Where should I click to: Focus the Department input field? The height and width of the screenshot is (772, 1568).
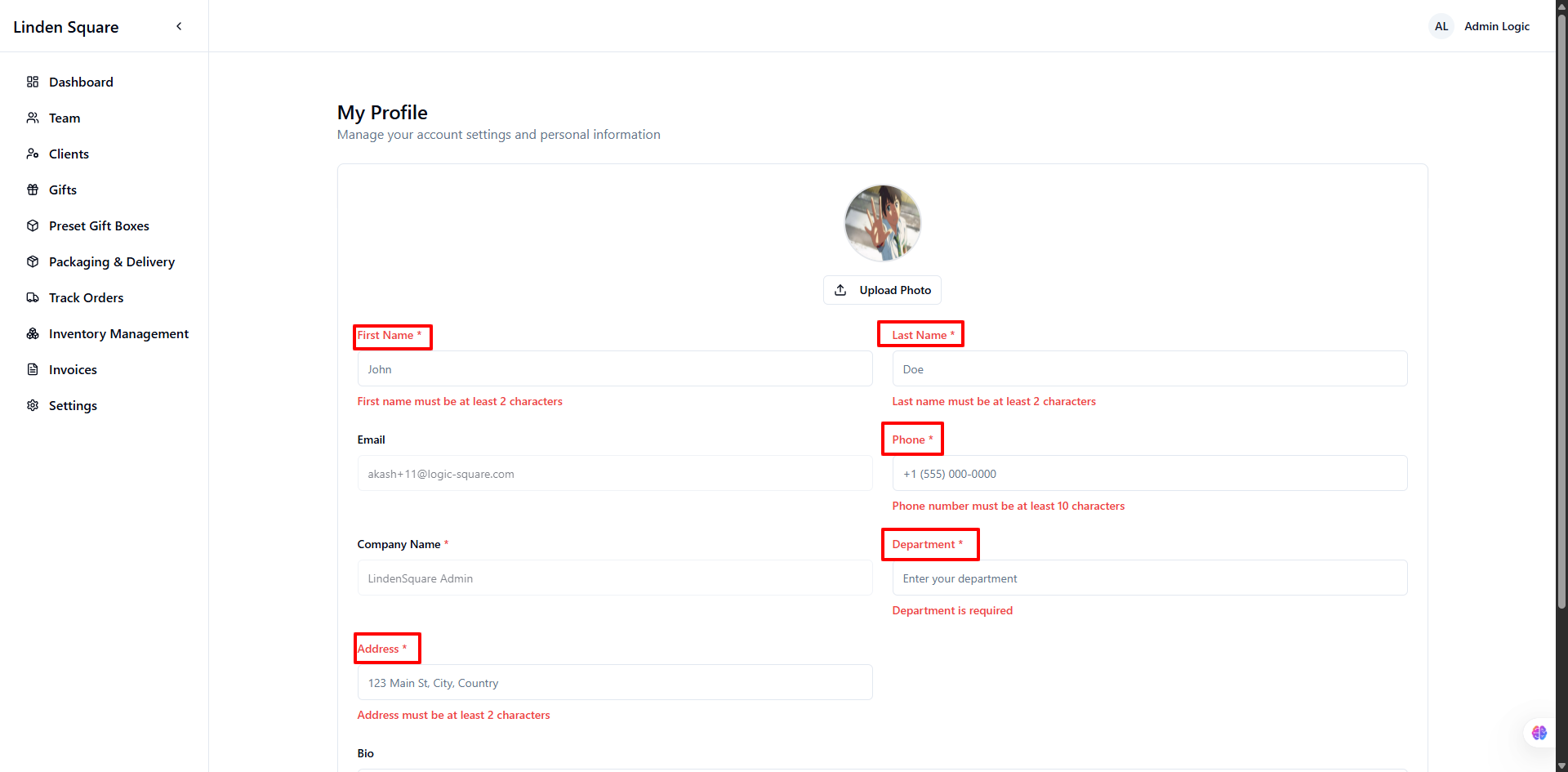click(x=1150, y=578)
